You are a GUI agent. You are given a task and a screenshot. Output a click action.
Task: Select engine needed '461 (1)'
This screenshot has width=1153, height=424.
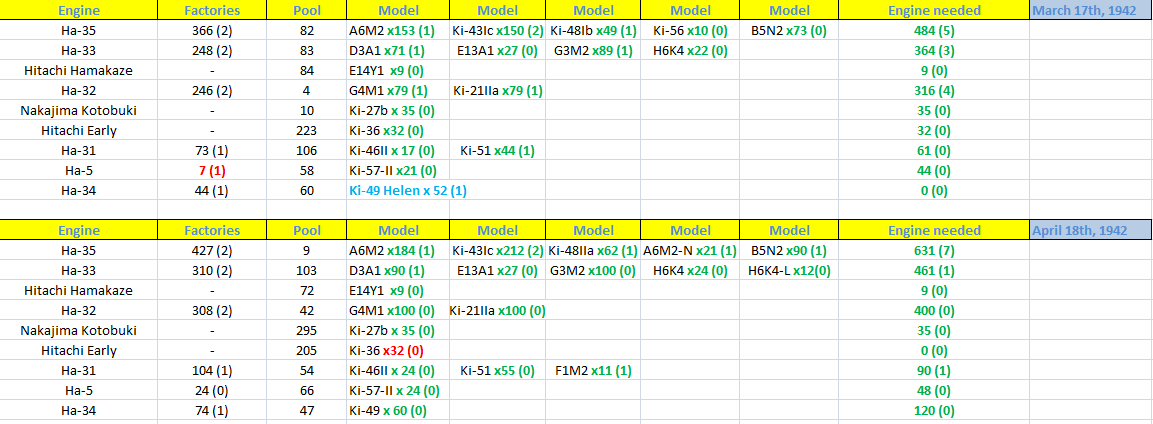click(934, 270)
